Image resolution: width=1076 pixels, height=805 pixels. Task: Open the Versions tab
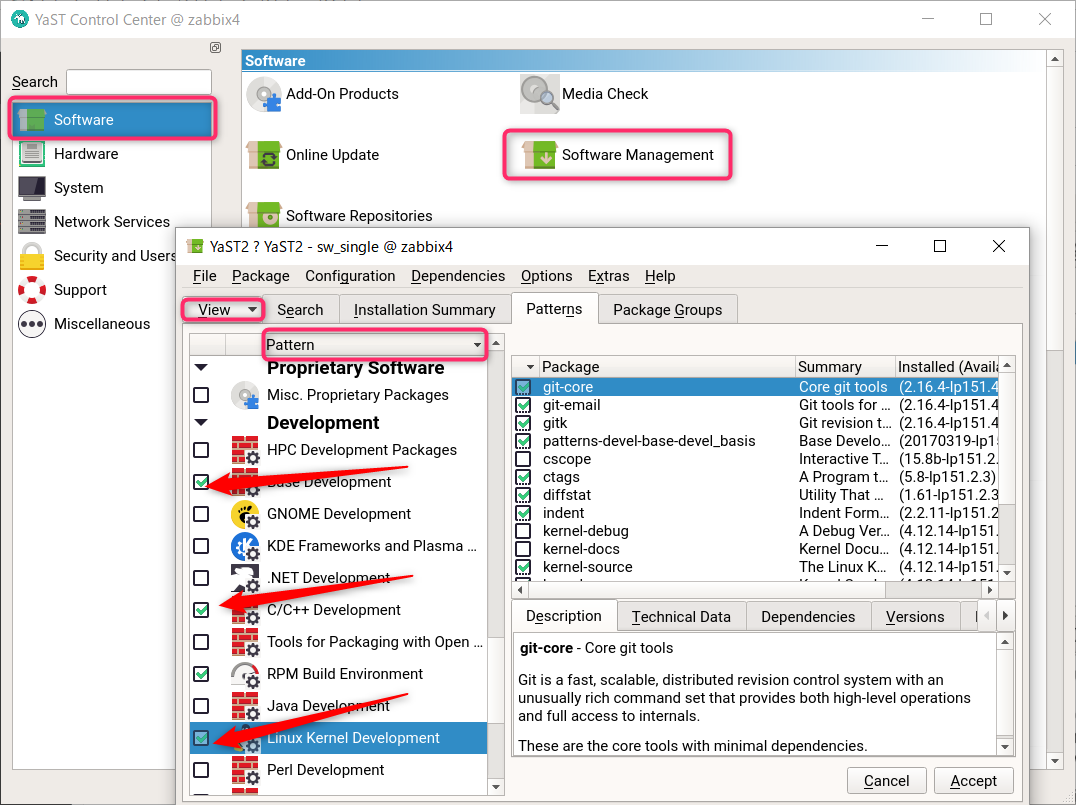(x=915, y=617)
